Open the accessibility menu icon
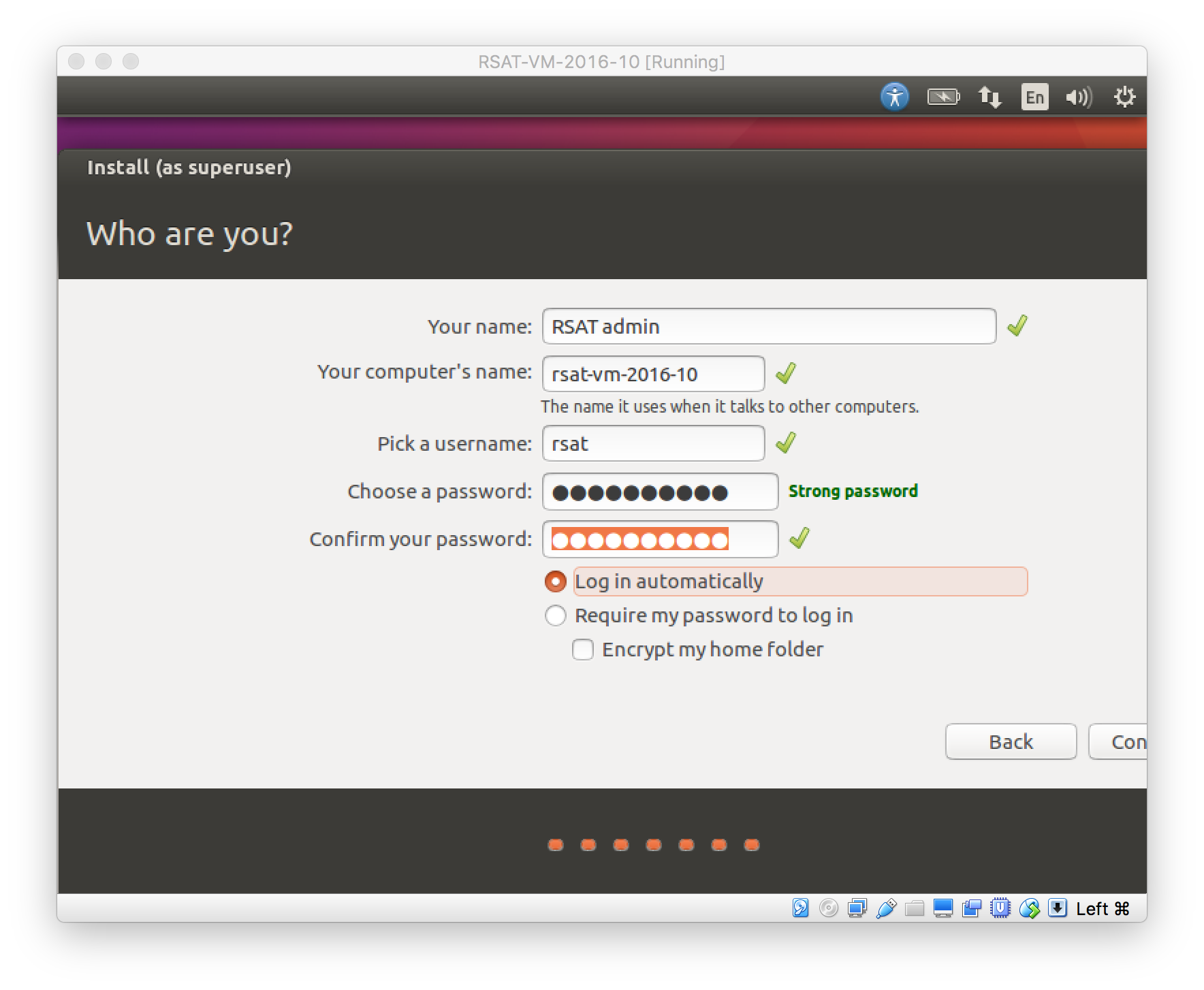This screenshot has height=990, width=1204. (x=894, y=97)
